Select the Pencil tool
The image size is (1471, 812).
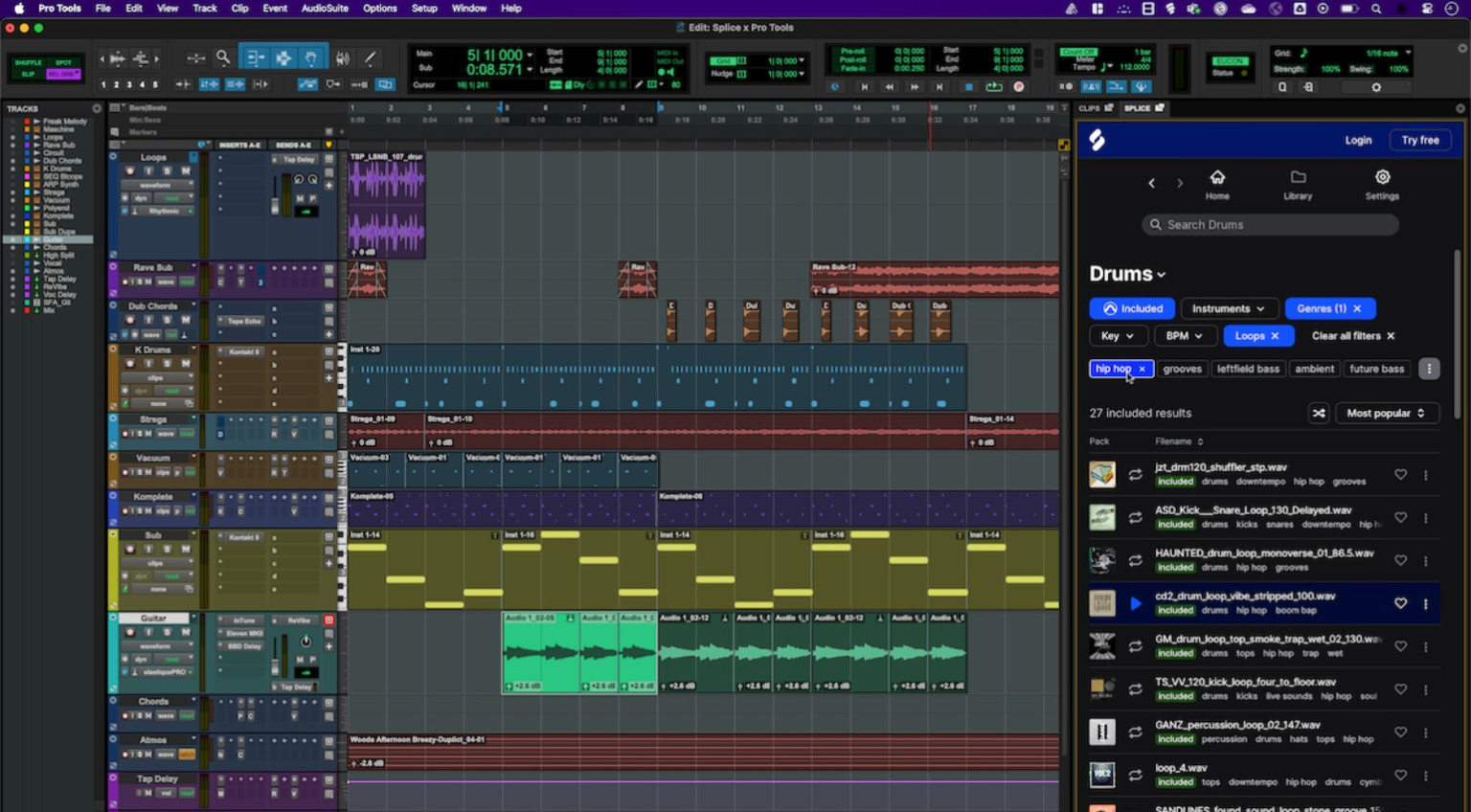370,56
